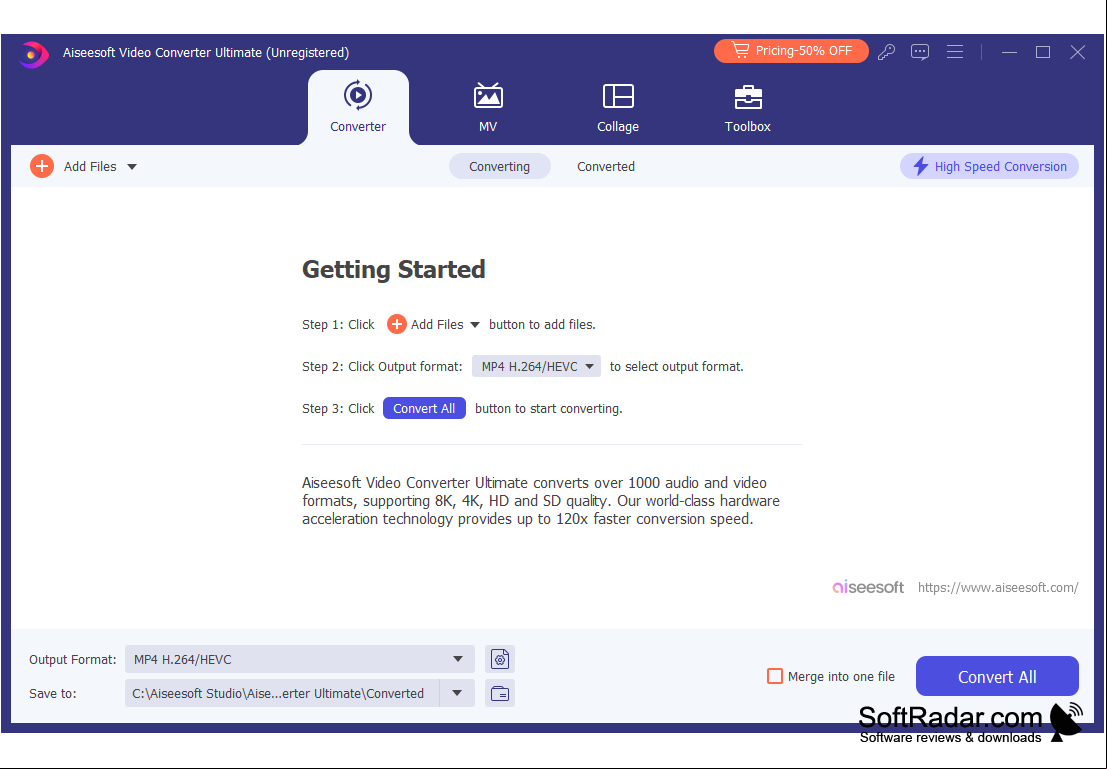Open the feedback chat bubble icon

(920, 52)
